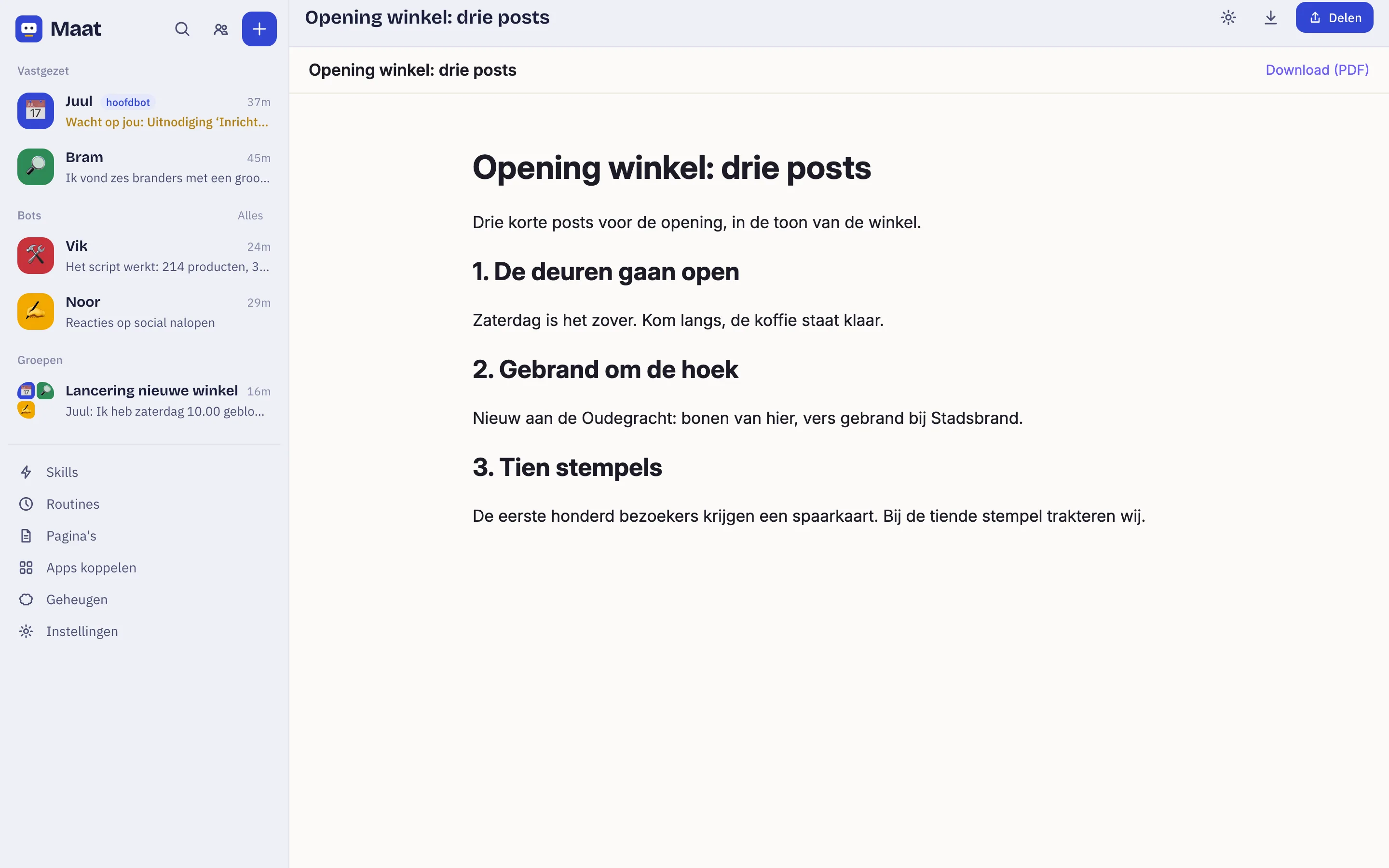Download the page as PDF link
Screen dimensions: 1389x868
click(1317, 70)
